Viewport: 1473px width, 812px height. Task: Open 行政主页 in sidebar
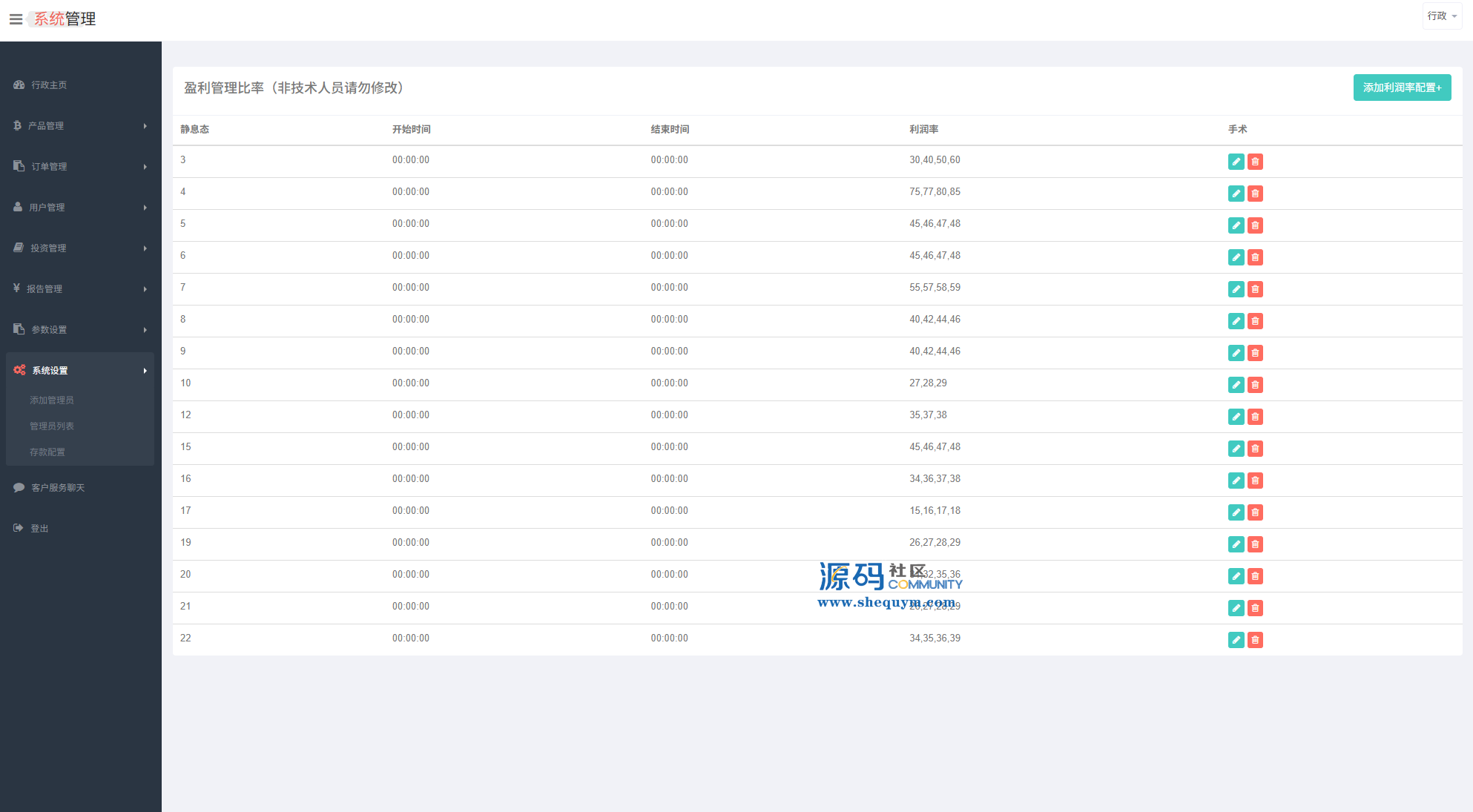click(x=49, y=85)
